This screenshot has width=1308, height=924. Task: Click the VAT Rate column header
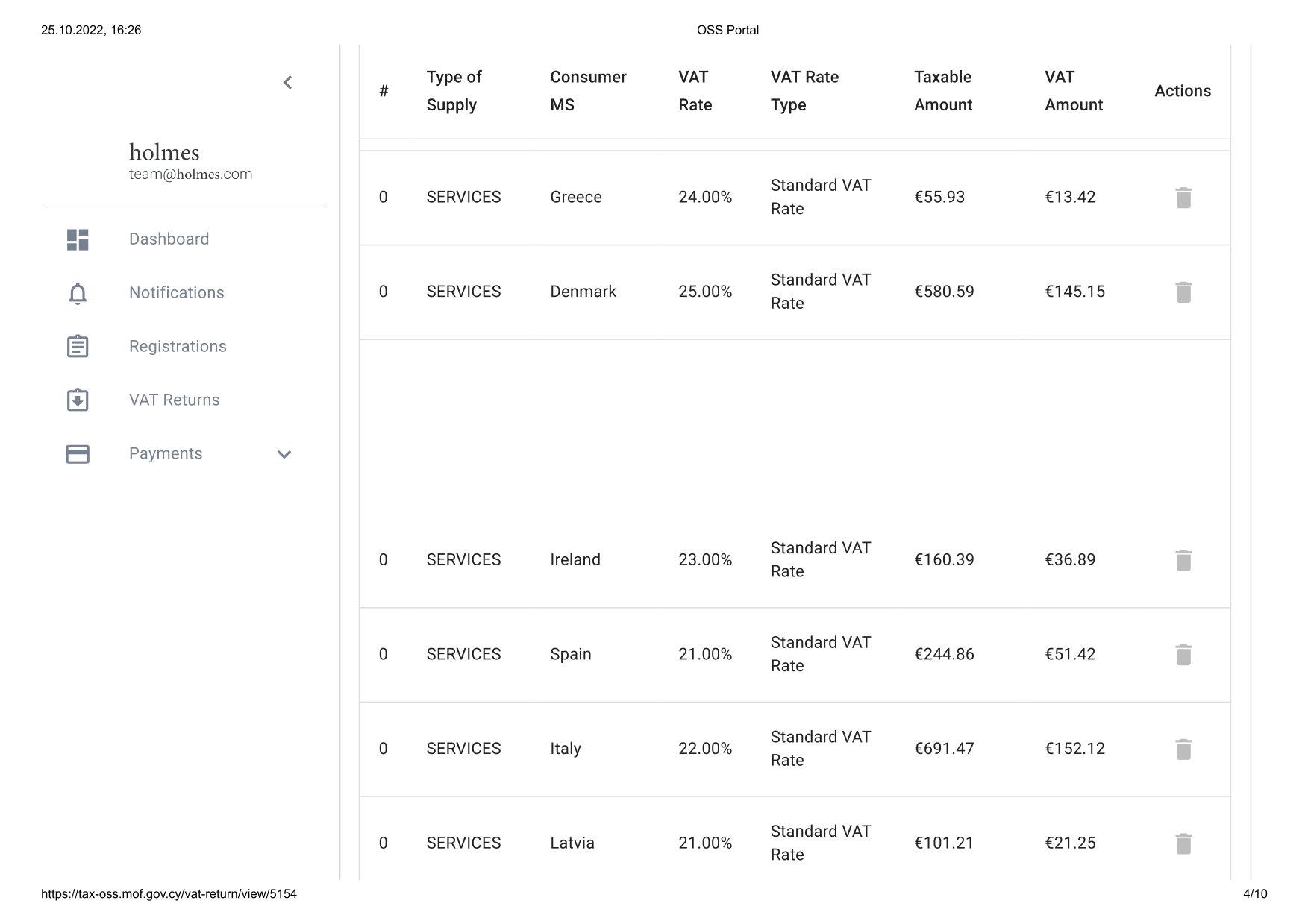tap(695, 91)
